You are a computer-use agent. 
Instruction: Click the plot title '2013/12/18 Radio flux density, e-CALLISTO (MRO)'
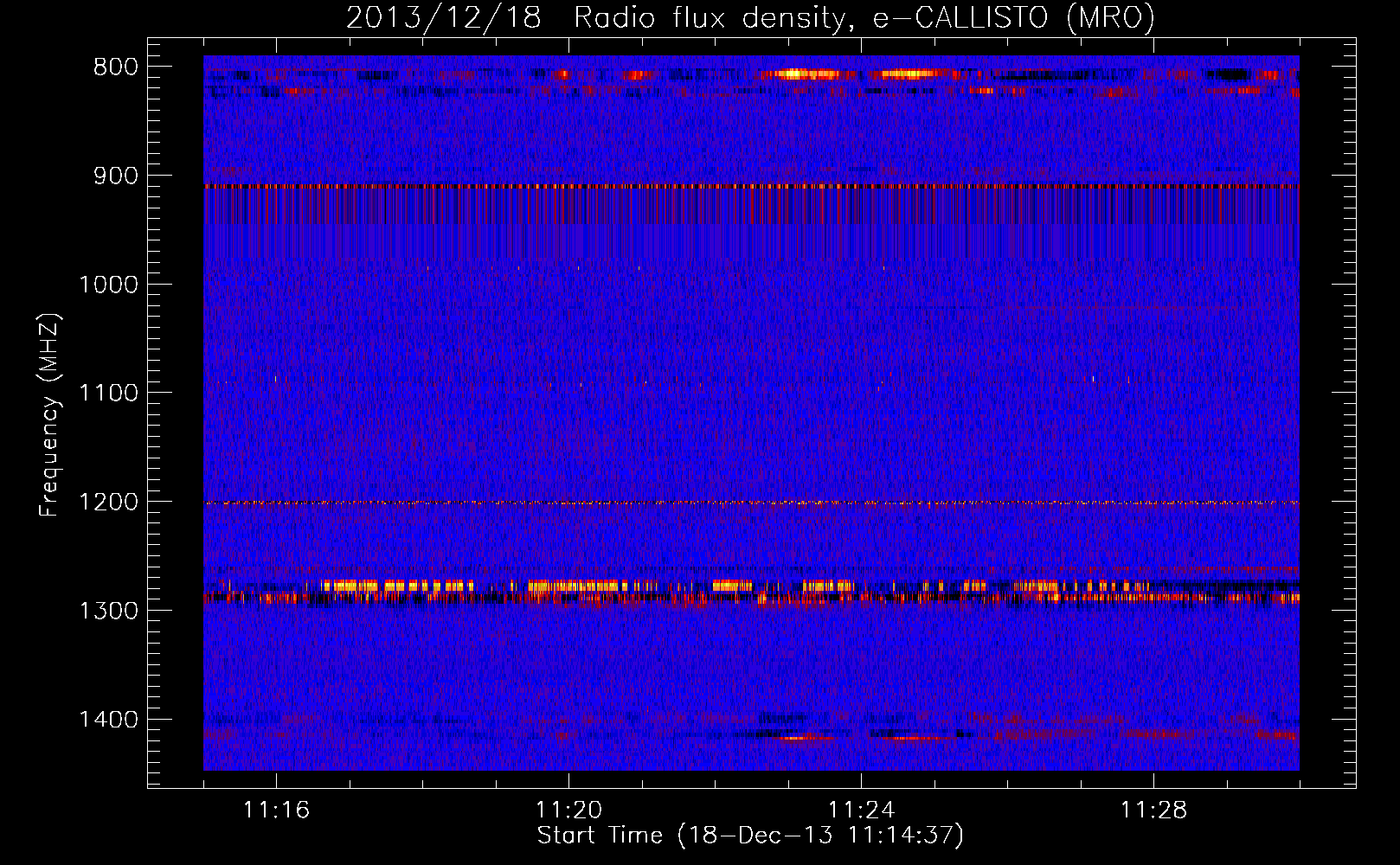[750, 17]
